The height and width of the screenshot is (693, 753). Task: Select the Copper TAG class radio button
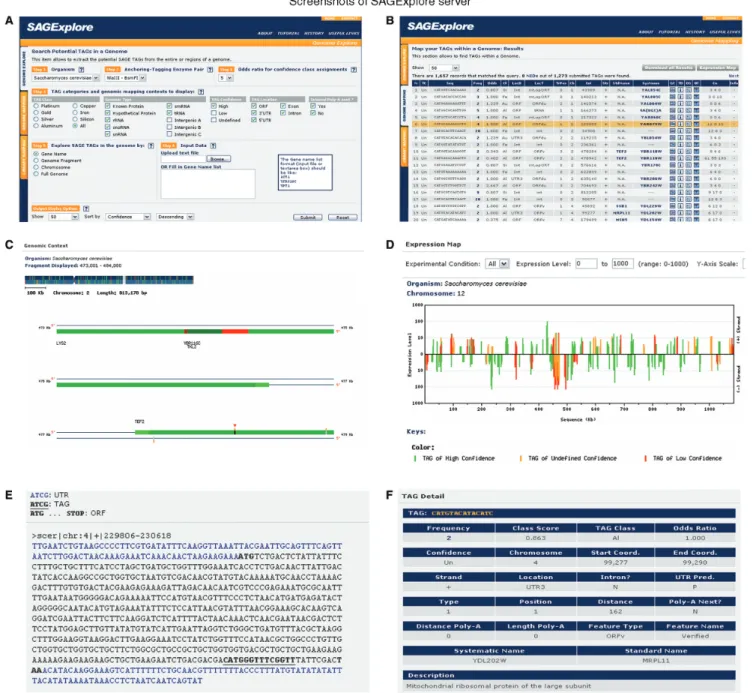[x=75, y=106]
